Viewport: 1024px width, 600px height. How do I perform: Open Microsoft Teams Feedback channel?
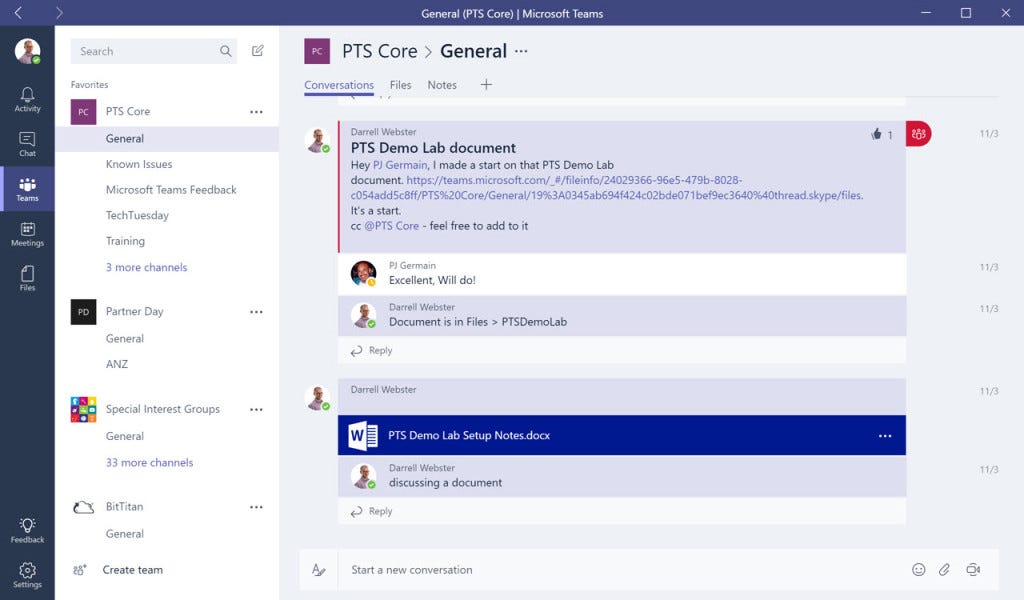click(x=171, y=189)
